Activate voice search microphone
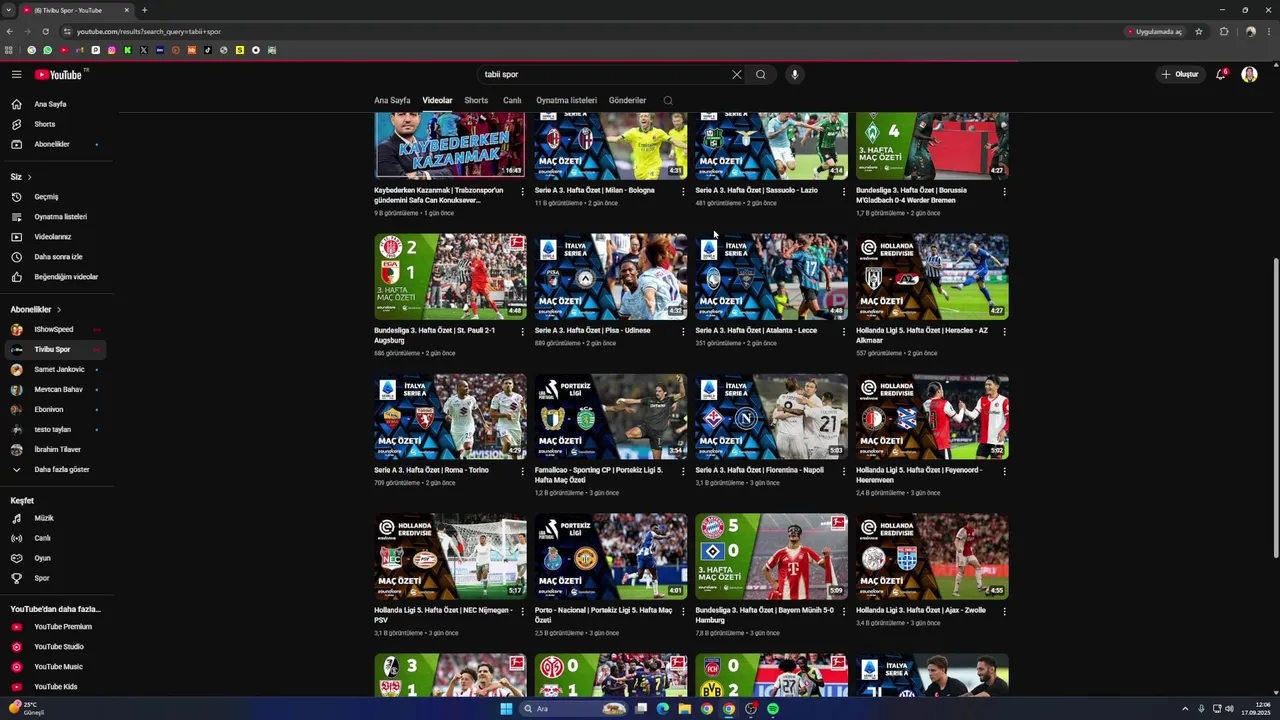Viewport: 1280px width, 720px height. pyautogui.click(x=795, y=74)
